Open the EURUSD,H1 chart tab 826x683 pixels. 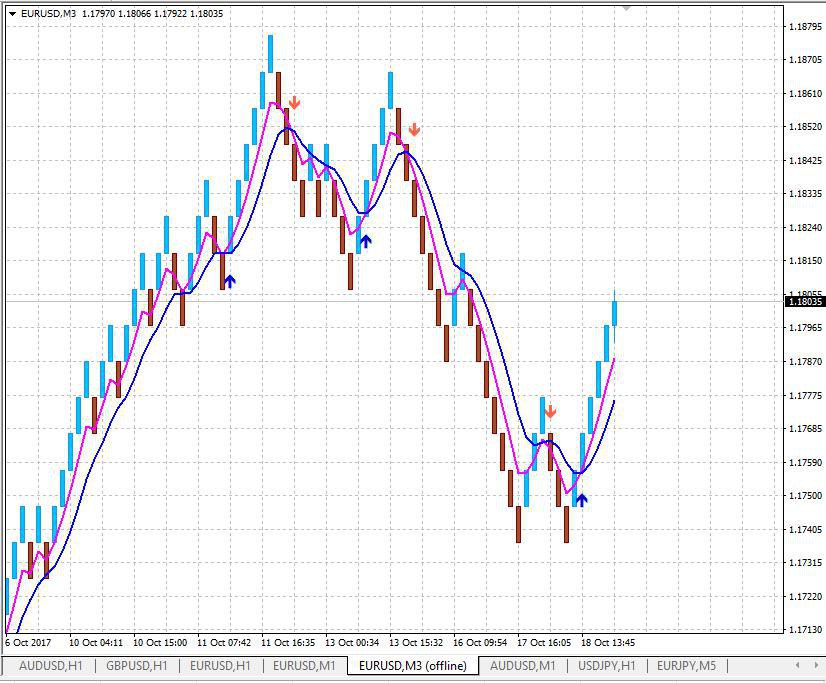(x=220, y=666)
